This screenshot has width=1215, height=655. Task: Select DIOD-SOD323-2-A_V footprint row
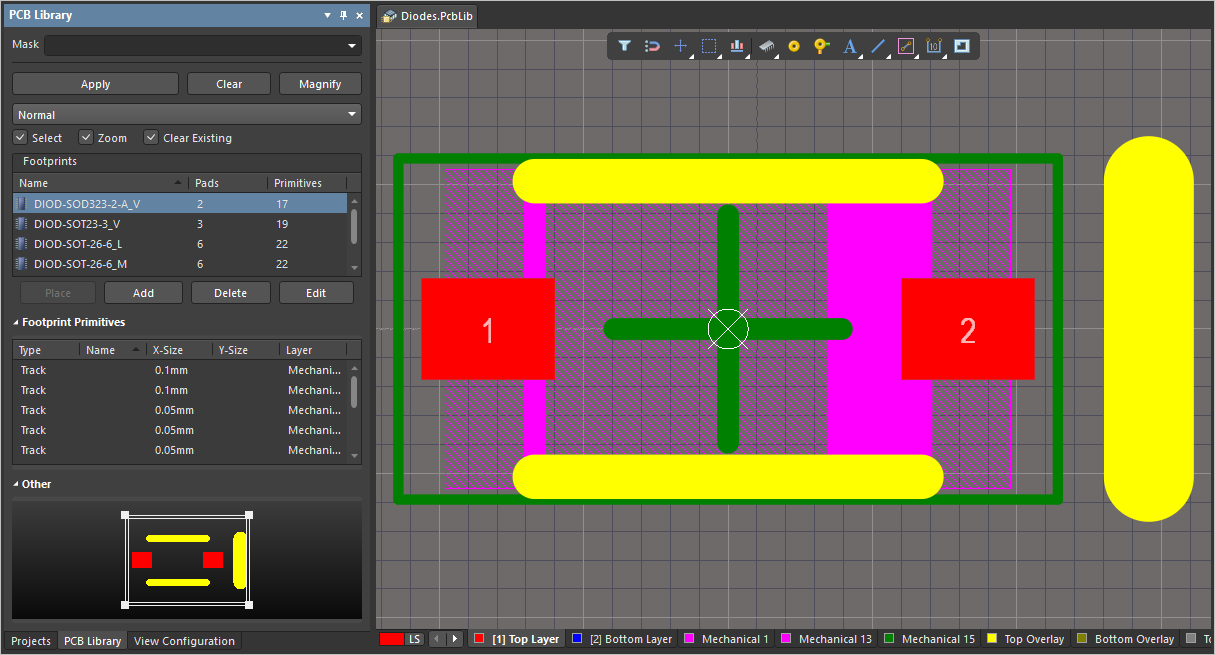180,203
